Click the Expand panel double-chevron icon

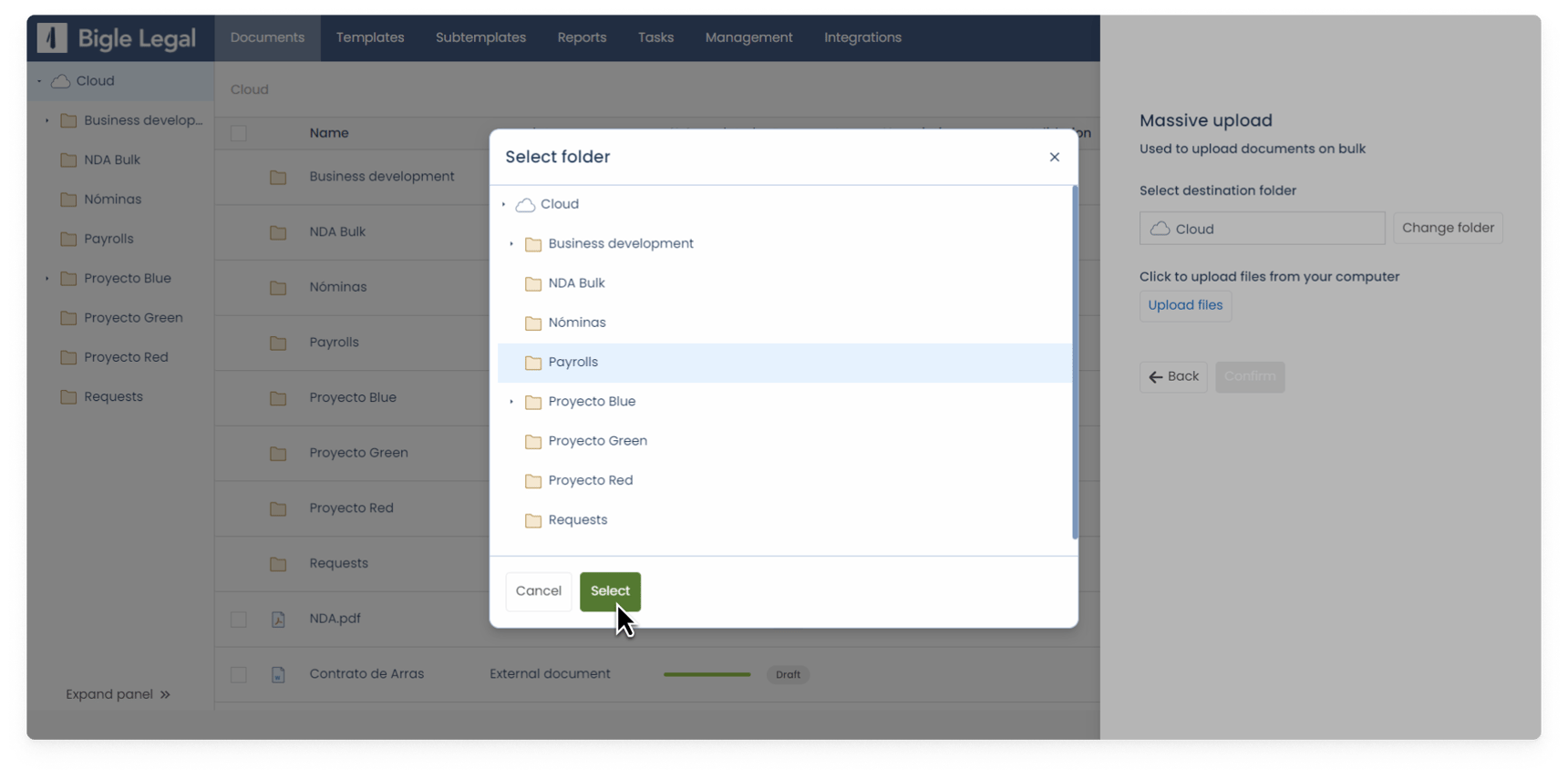[165, 695]
